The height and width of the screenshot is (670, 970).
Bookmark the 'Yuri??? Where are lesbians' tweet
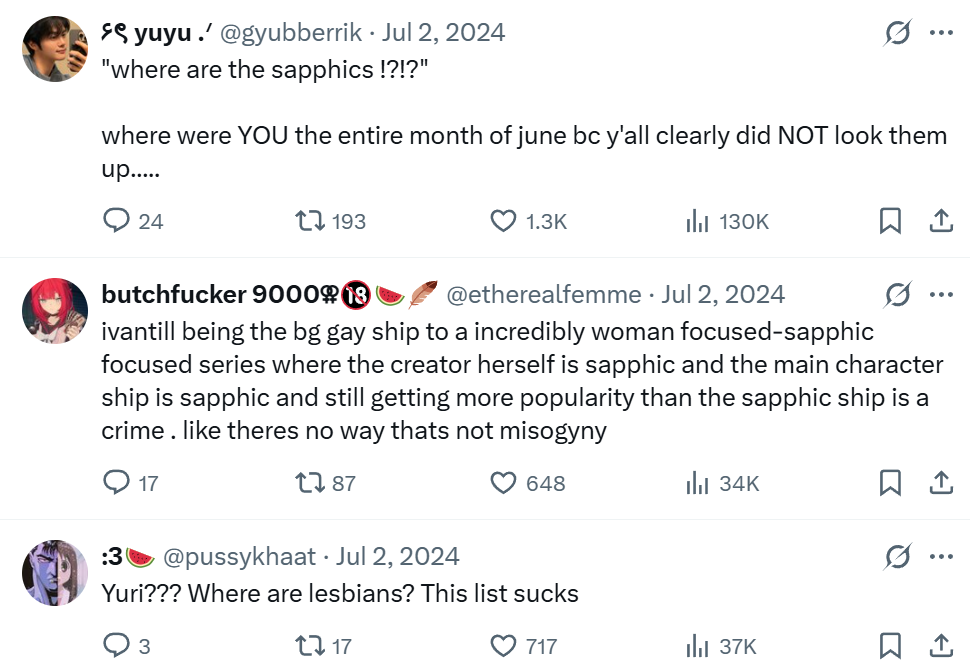pyautogui.click(x=890, y=645)
